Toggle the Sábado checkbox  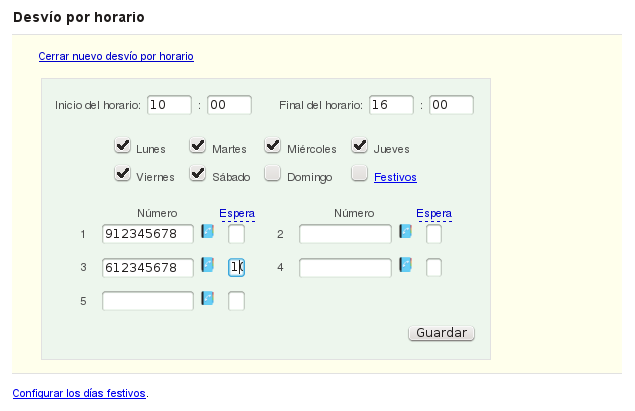point(197,174)
